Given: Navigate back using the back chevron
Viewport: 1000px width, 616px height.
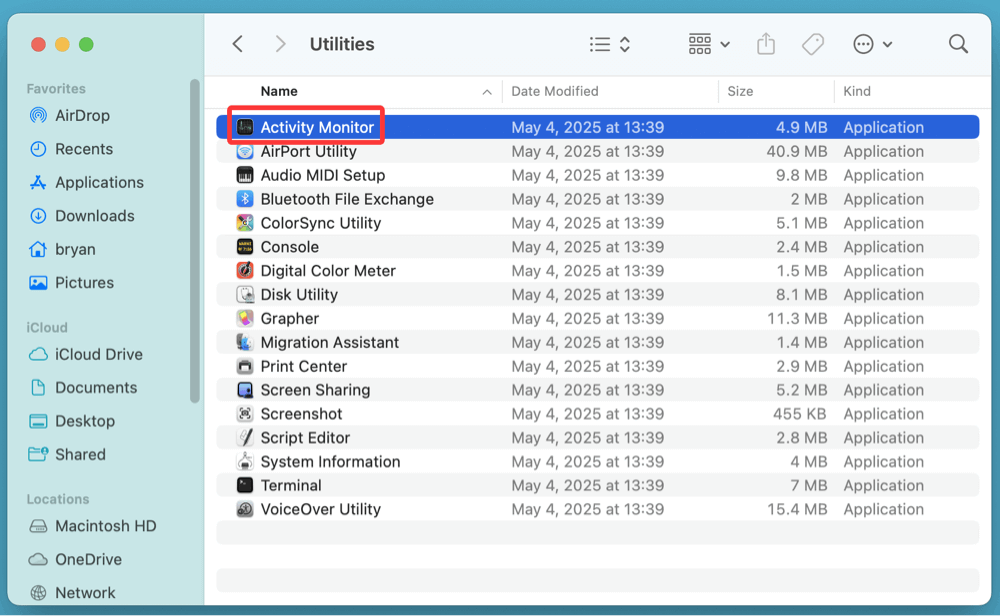Looking at the screenshot, I should pos(237,44).
